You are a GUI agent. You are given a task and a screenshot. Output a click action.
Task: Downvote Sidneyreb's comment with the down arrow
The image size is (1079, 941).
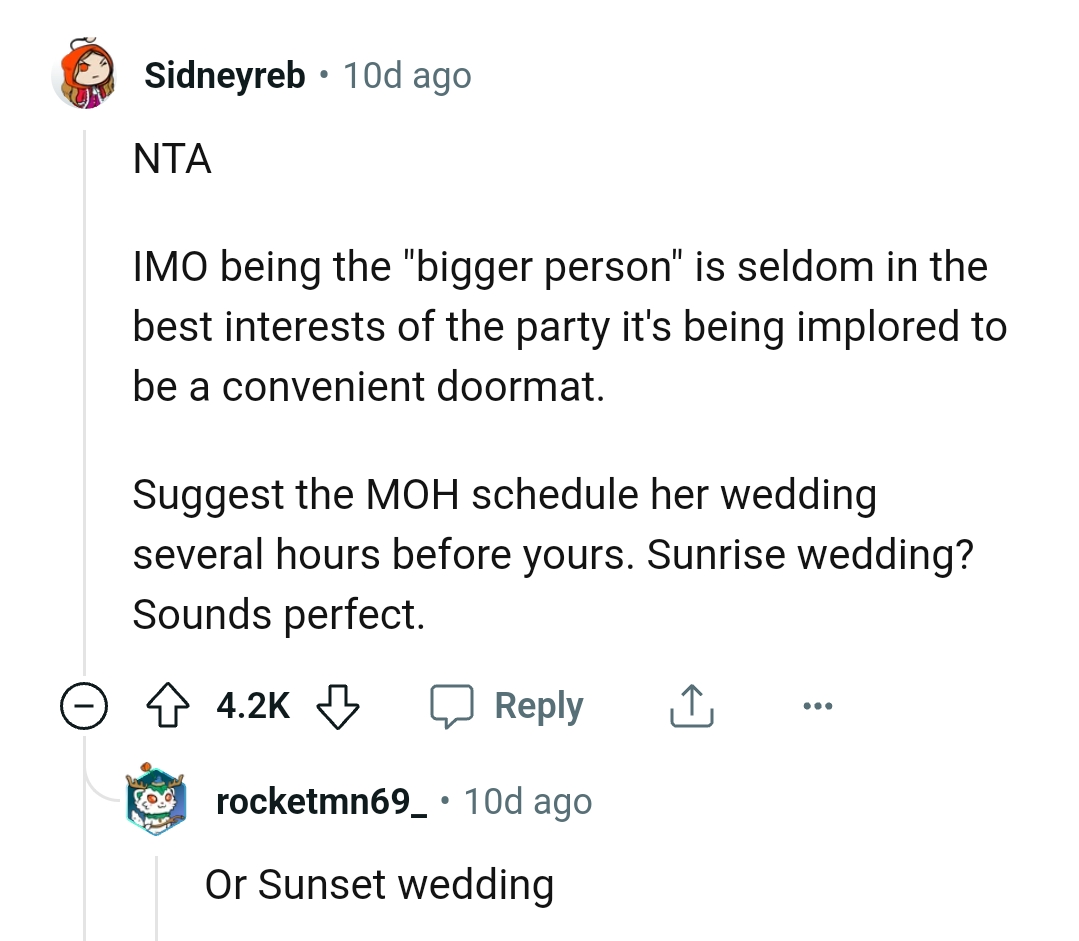[337, 705]
